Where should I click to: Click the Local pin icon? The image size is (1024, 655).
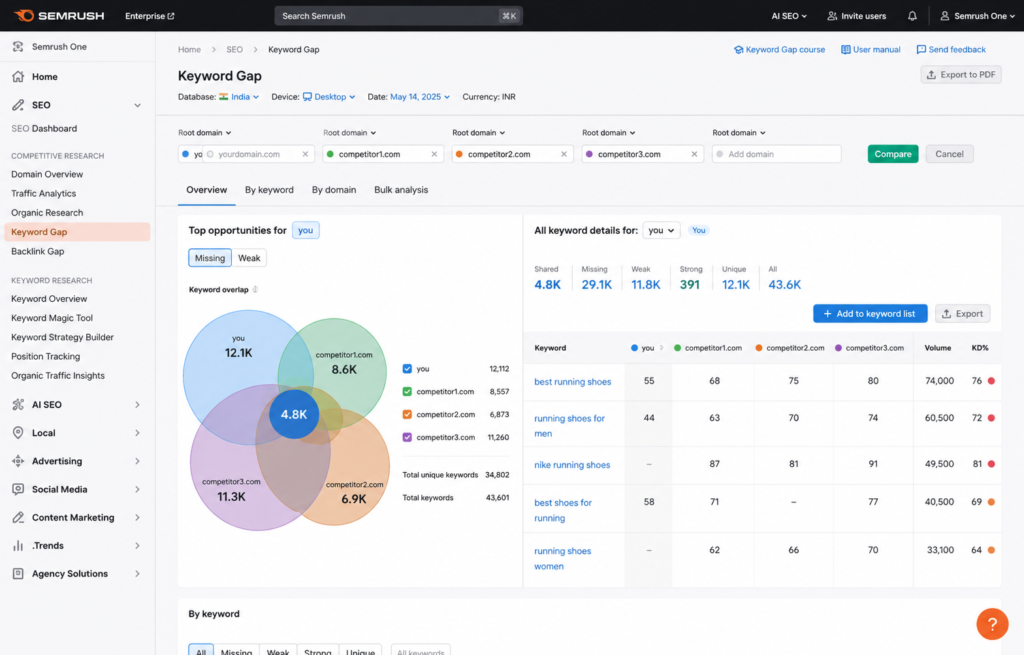pyautogui.click(x=18, y=432)
